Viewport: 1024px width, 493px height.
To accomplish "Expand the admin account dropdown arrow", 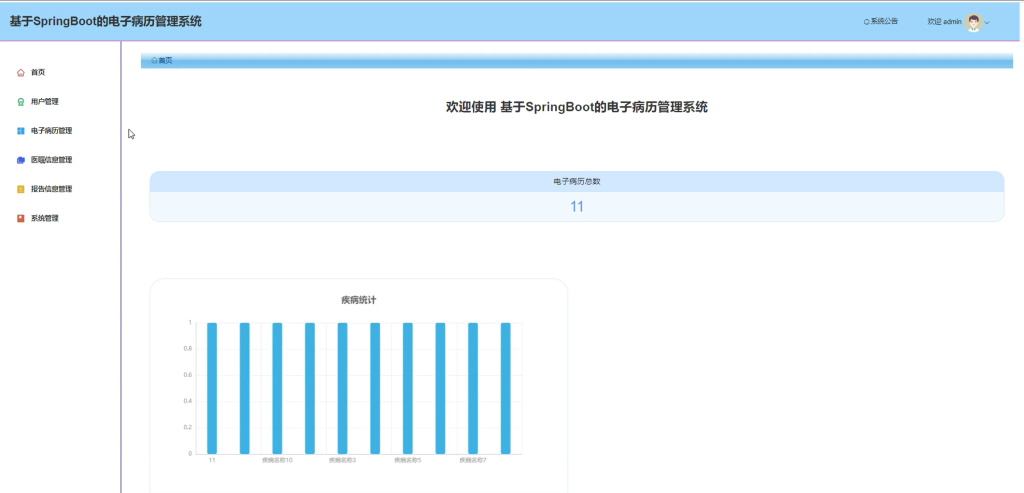I will 987,22.
